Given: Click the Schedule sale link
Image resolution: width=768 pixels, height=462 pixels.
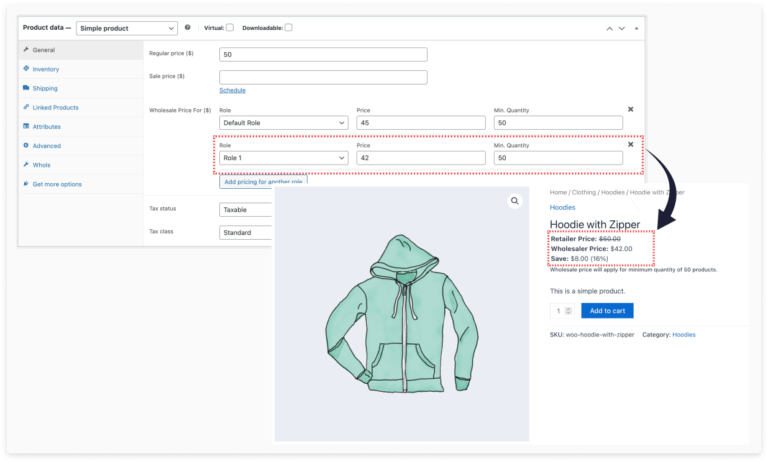Looking at the screenshot, I should pos(232,90).
